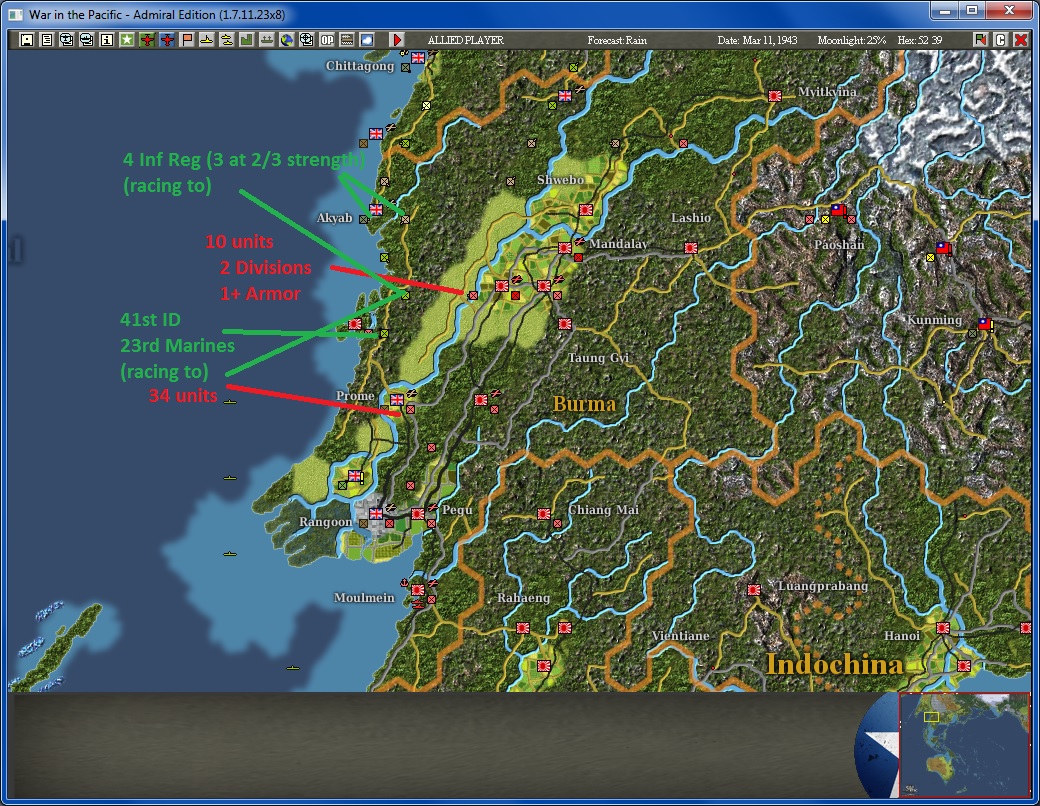Select British base flag at Prome
This screenshot has width=1040, height=806.
397,399
